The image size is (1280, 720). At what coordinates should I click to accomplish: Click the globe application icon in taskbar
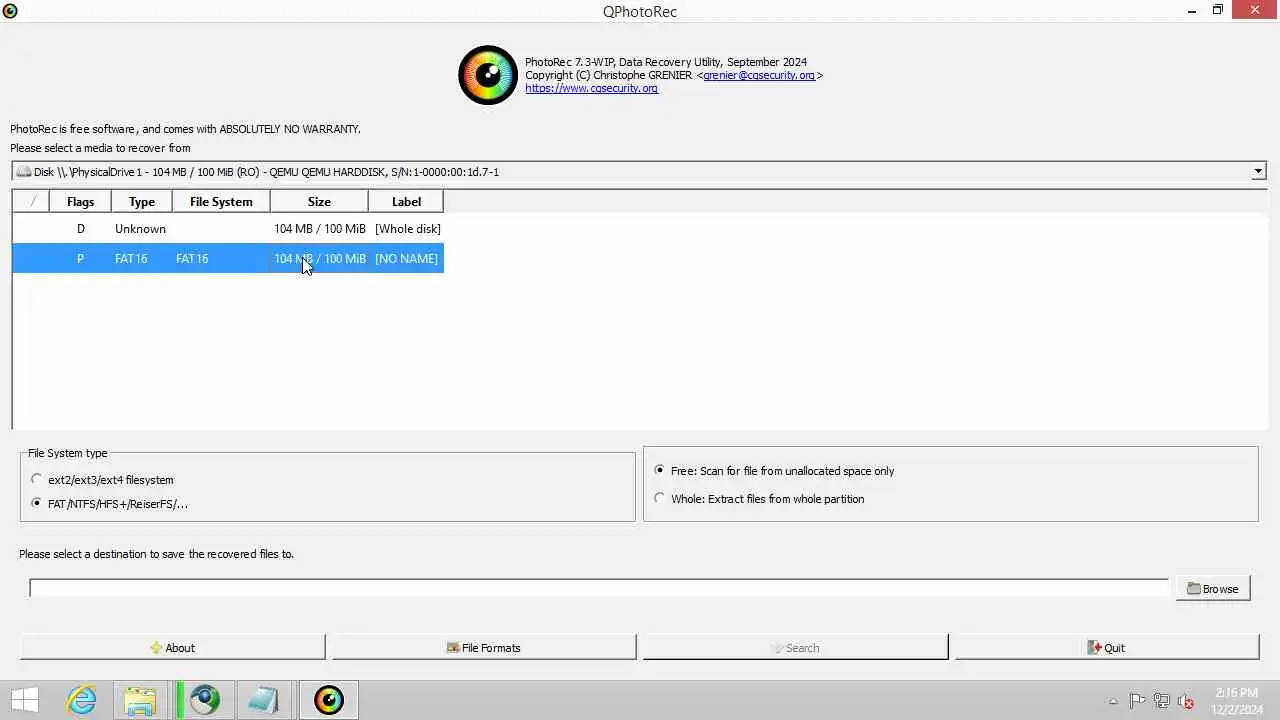(x=205, y=700)
